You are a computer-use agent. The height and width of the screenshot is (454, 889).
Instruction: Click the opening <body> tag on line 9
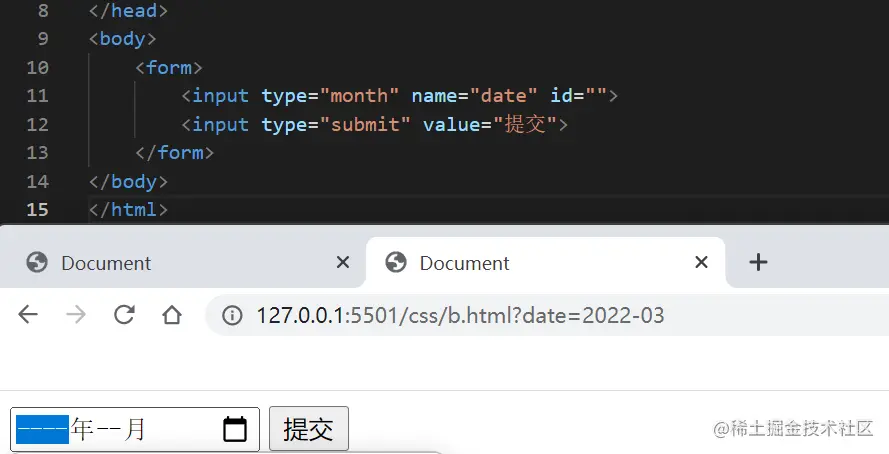click(x=122, y=39)
